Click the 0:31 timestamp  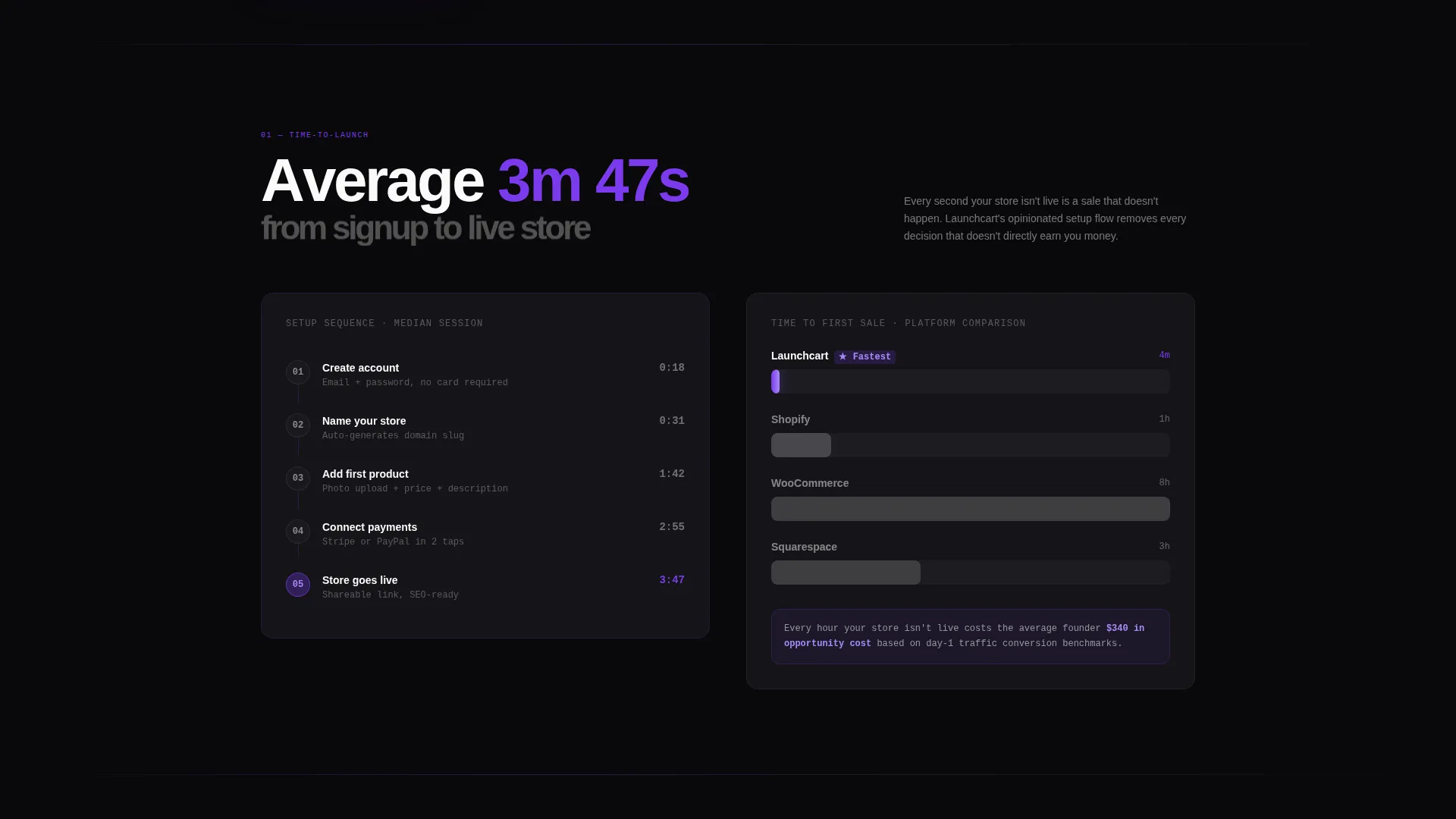(x=672, y=421)
